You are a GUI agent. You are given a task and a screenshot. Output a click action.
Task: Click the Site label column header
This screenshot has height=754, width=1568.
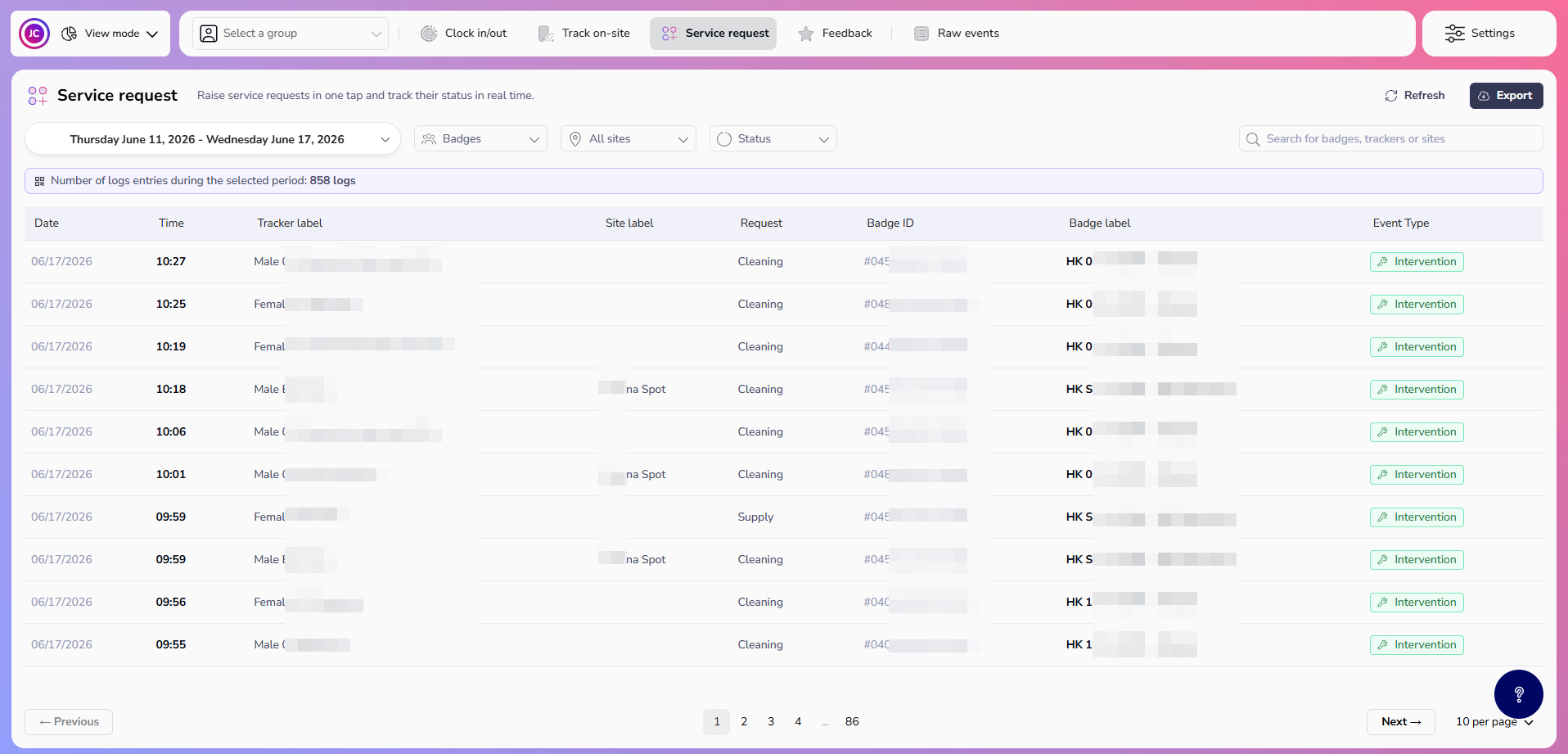(629, 223)
